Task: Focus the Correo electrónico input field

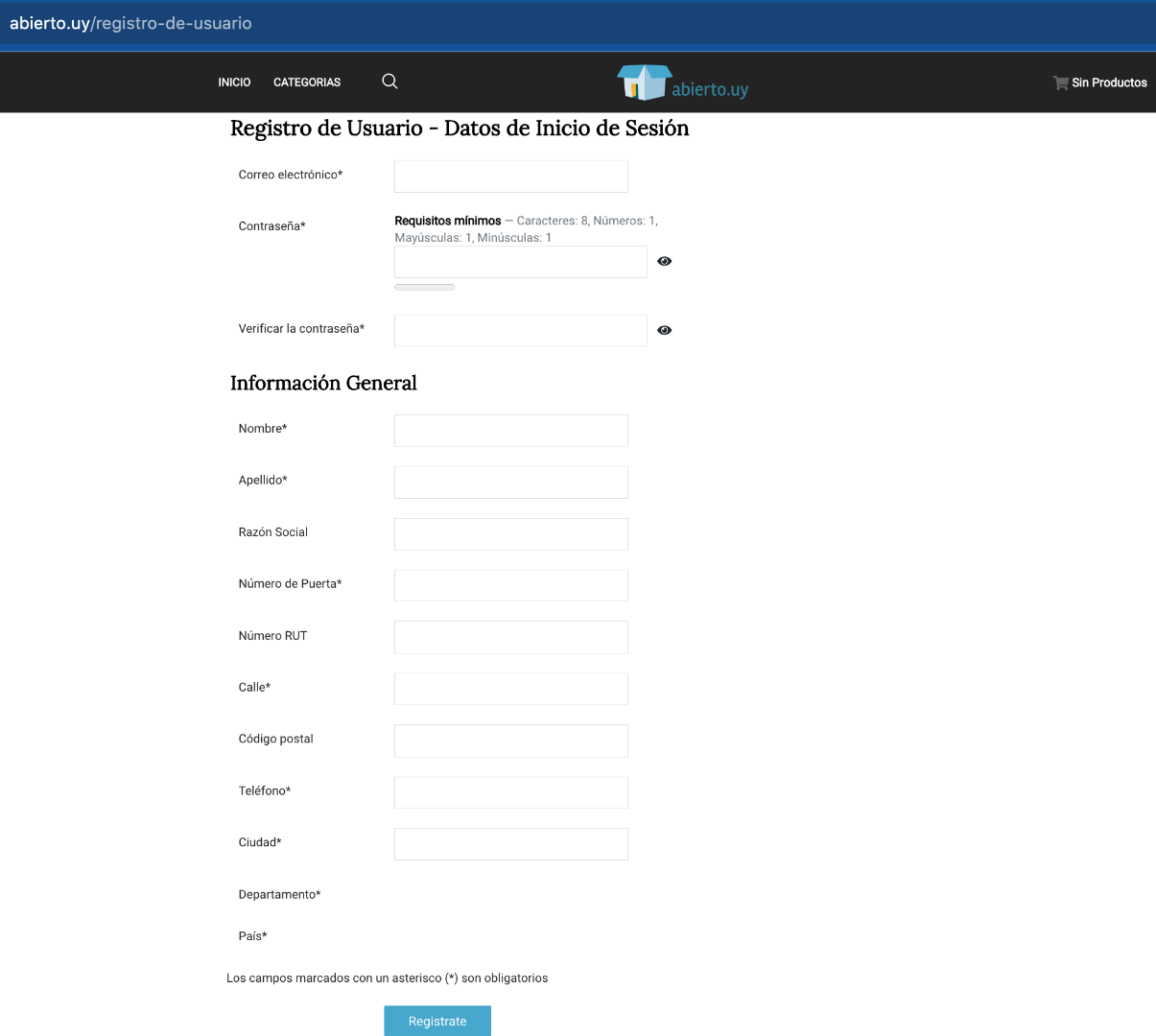Action: click(x=511, y=177)
